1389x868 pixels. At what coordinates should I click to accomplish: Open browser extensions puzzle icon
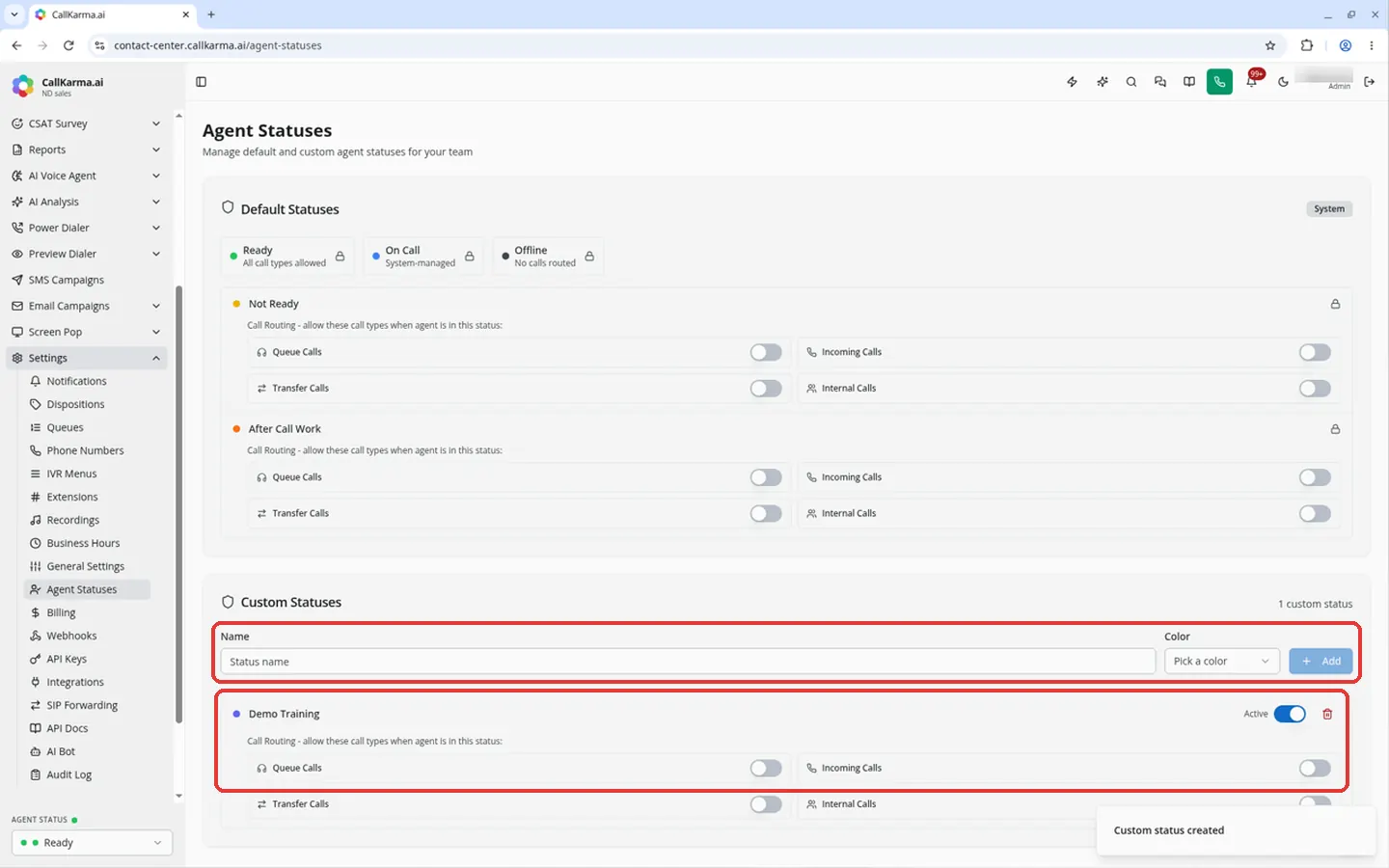click(1307, 45)
